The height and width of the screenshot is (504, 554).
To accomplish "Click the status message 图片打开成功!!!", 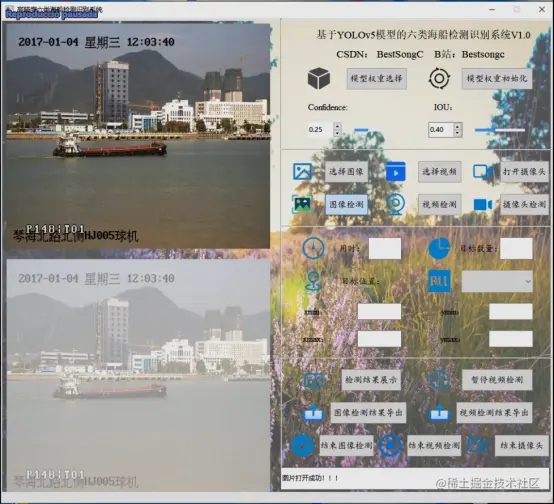I will coord(310,478).
